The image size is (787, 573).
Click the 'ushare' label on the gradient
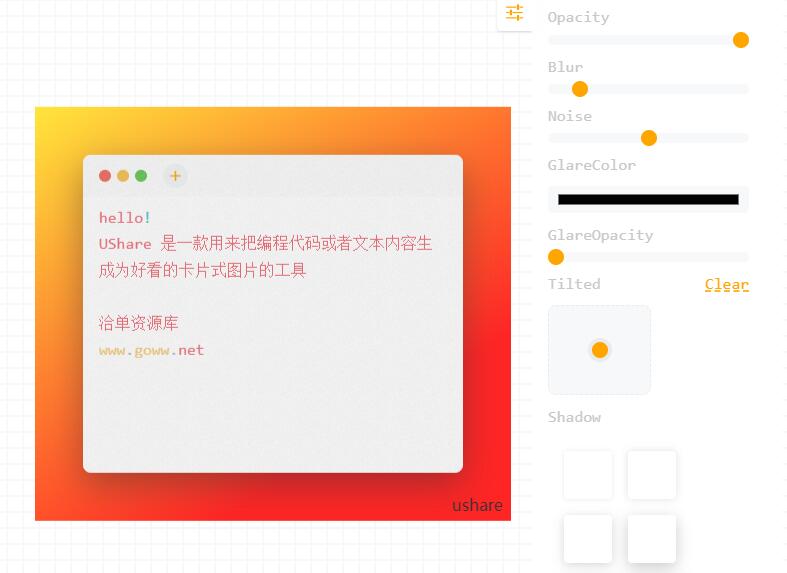(477, 505)
